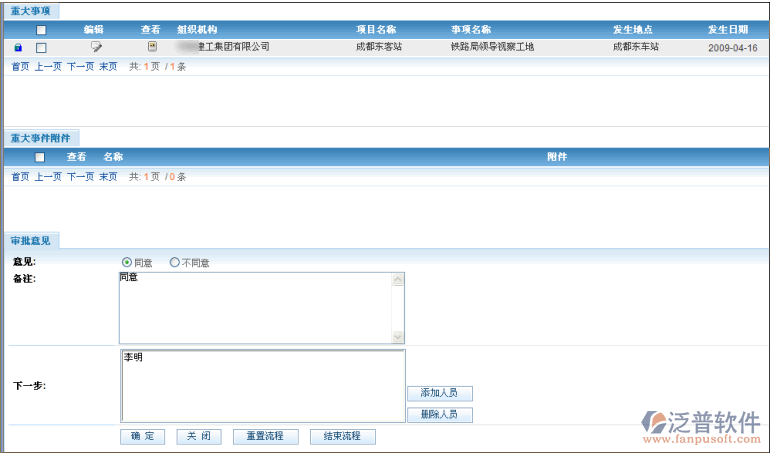Tick the select-all checkbox in 重大事件附件 header

[40, 157]
